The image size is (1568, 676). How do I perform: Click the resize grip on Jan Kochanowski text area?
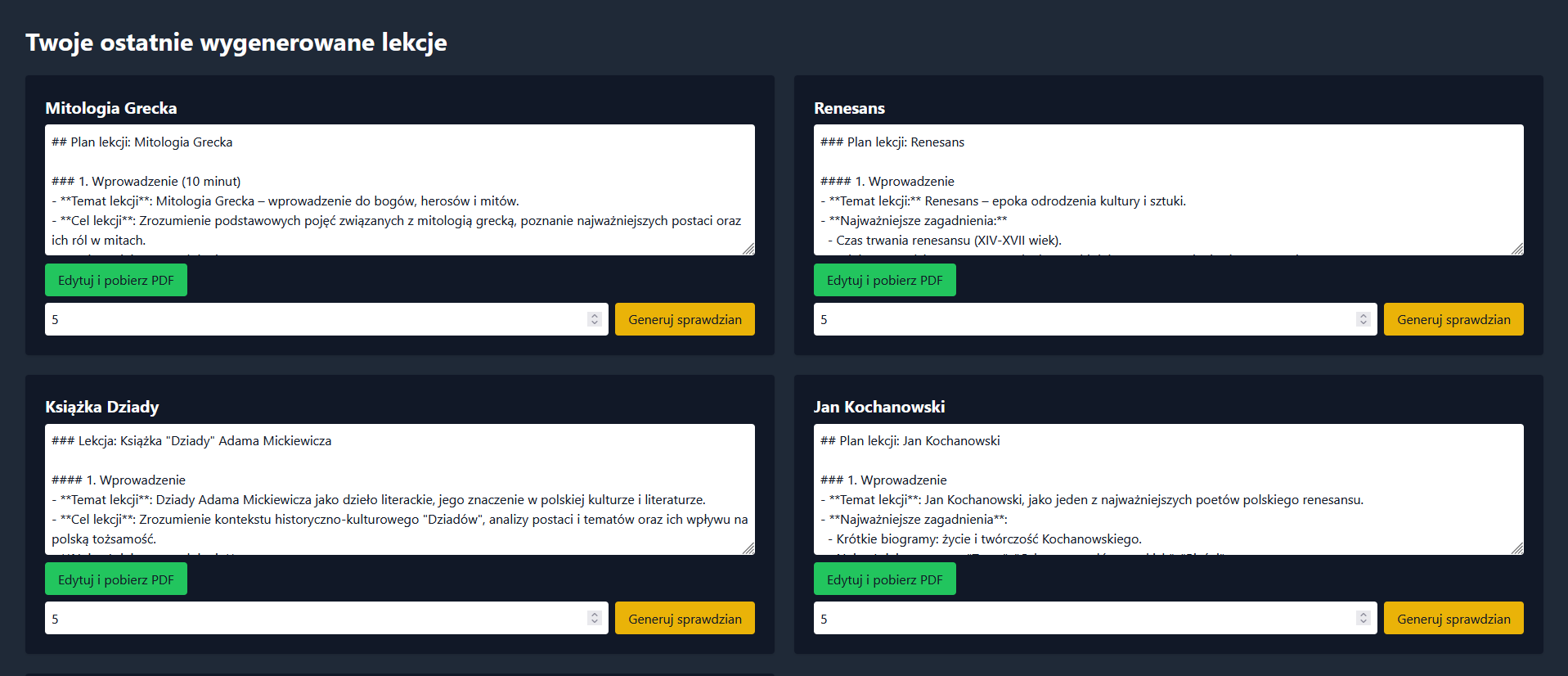tap(1517, 548)
